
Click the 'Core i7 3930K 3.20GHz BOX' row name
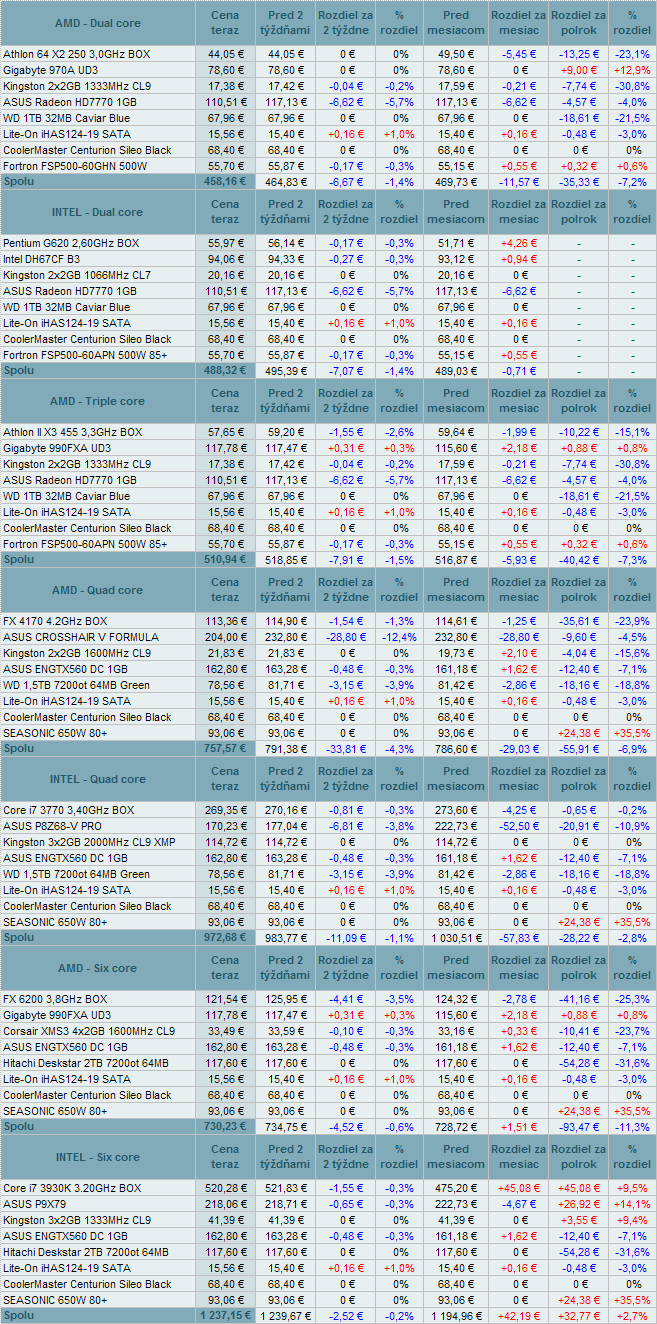click(72, 1188)
